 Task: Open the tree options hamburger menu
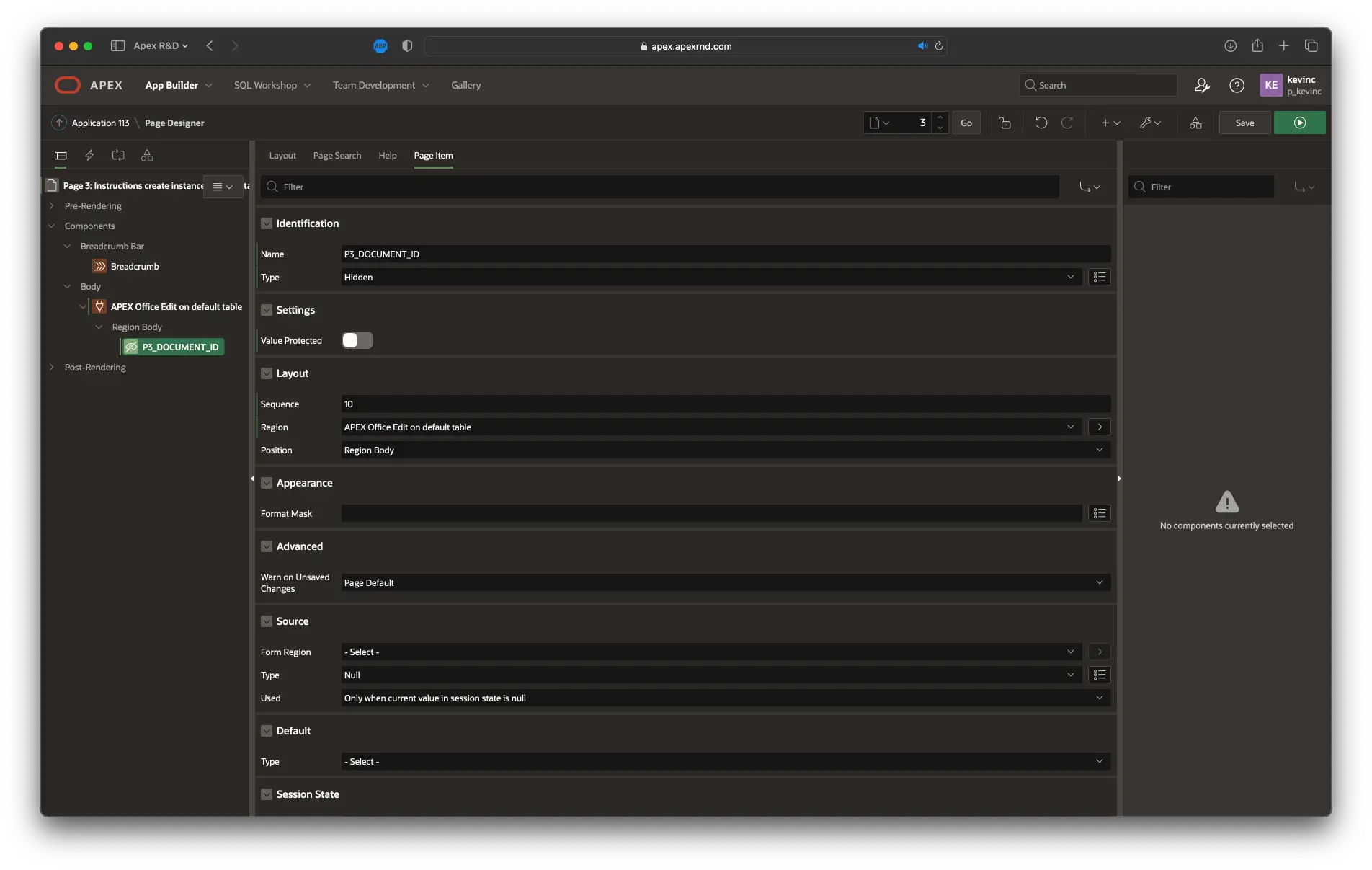click(x=223, y=187)
